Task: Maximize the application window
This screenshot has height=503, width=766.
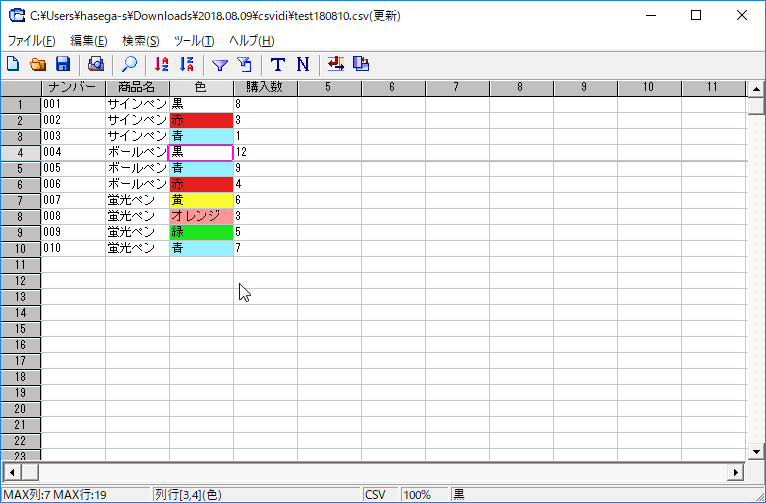Action: (x=696, y=16)
